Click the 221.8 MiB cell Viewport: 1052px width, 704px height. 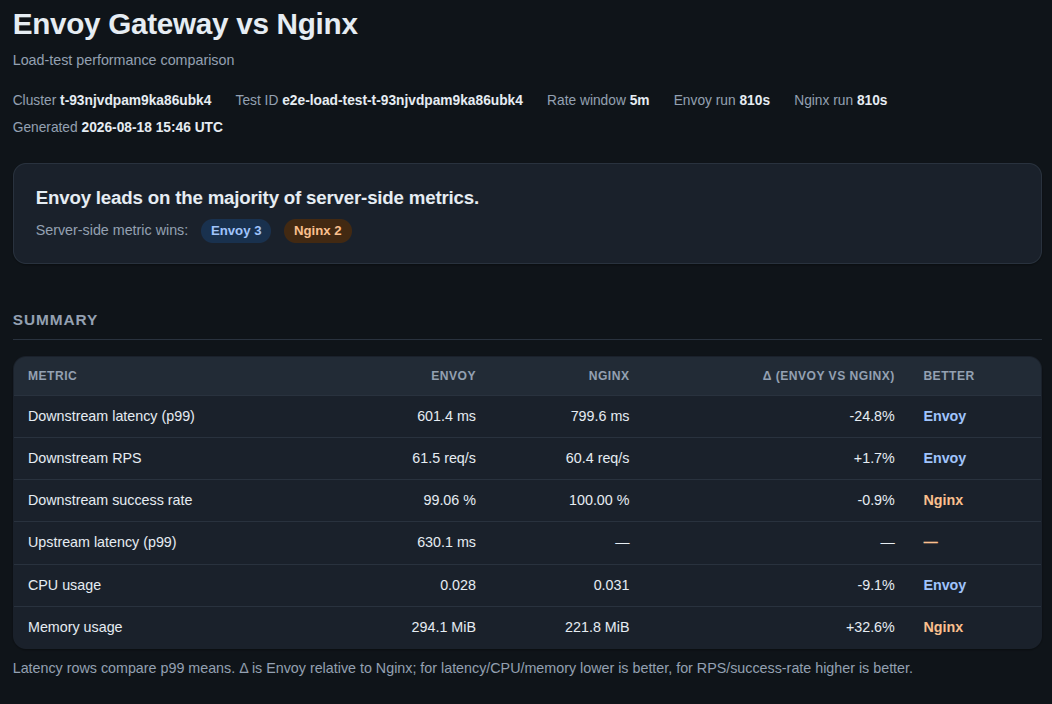coord(597,627)
